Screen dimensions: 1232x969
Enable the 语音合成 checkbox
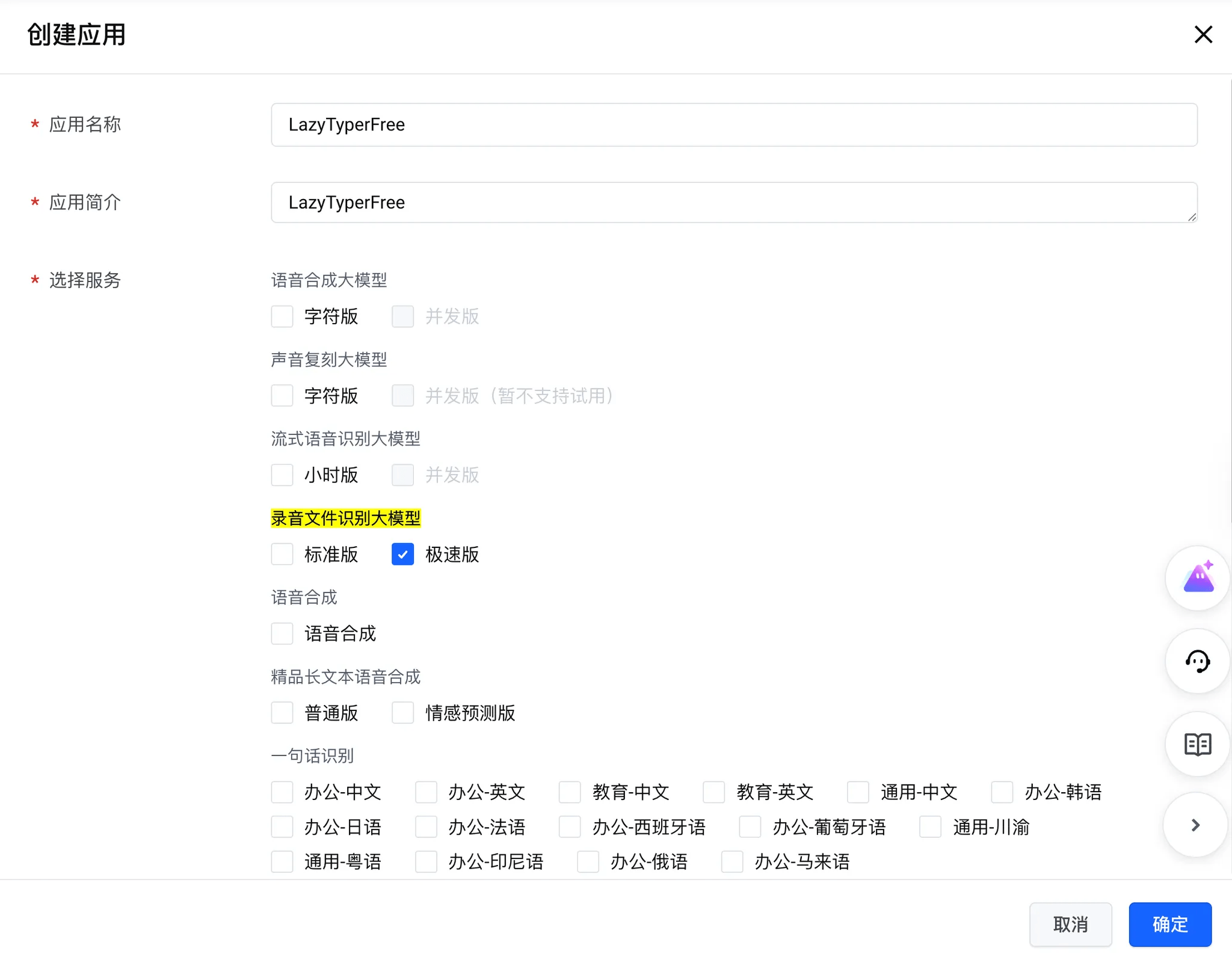click(x=282, y=633)
